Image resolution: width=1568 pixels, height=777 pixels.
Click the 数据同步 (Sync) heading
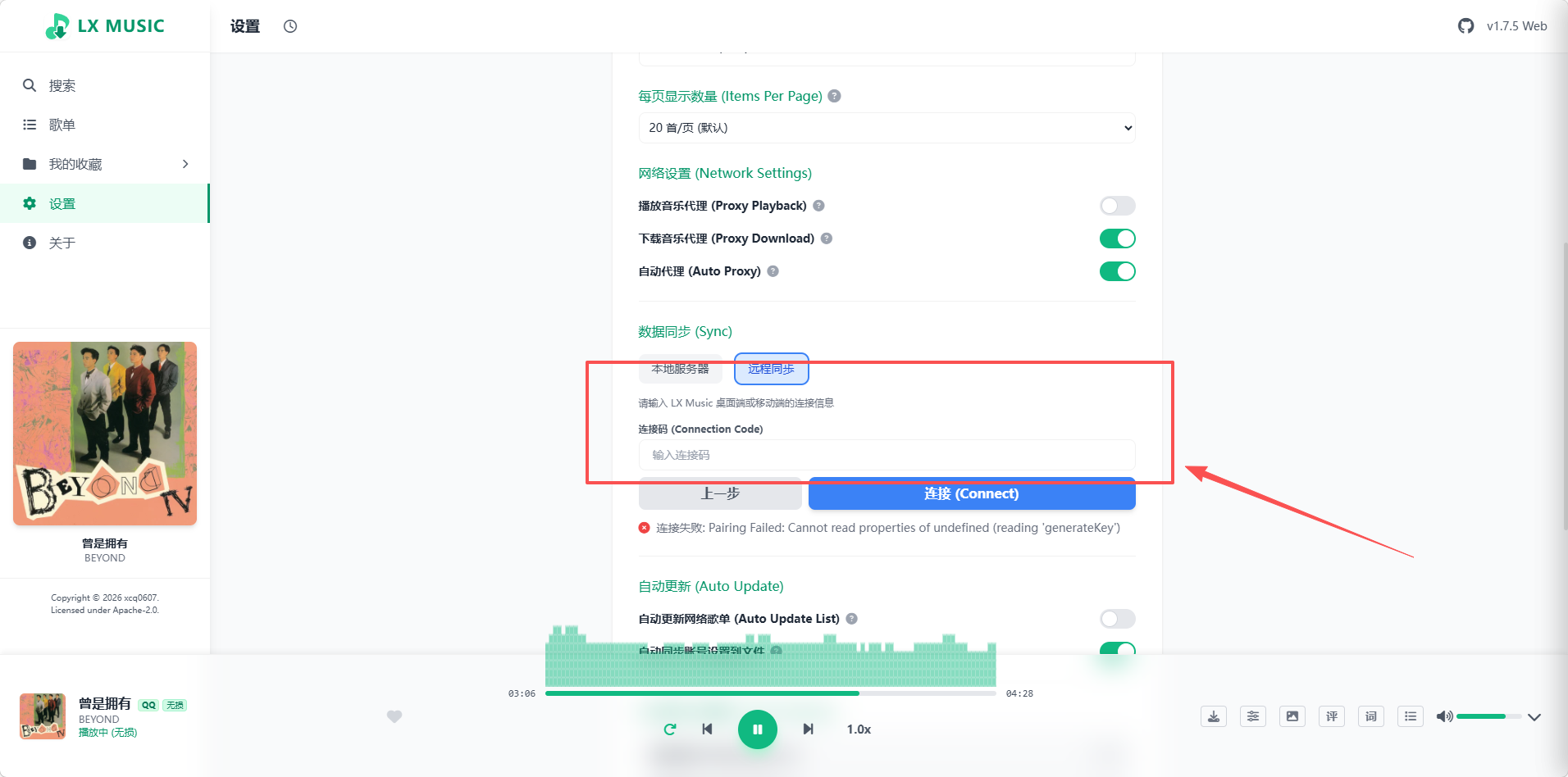tap(686, 331)
